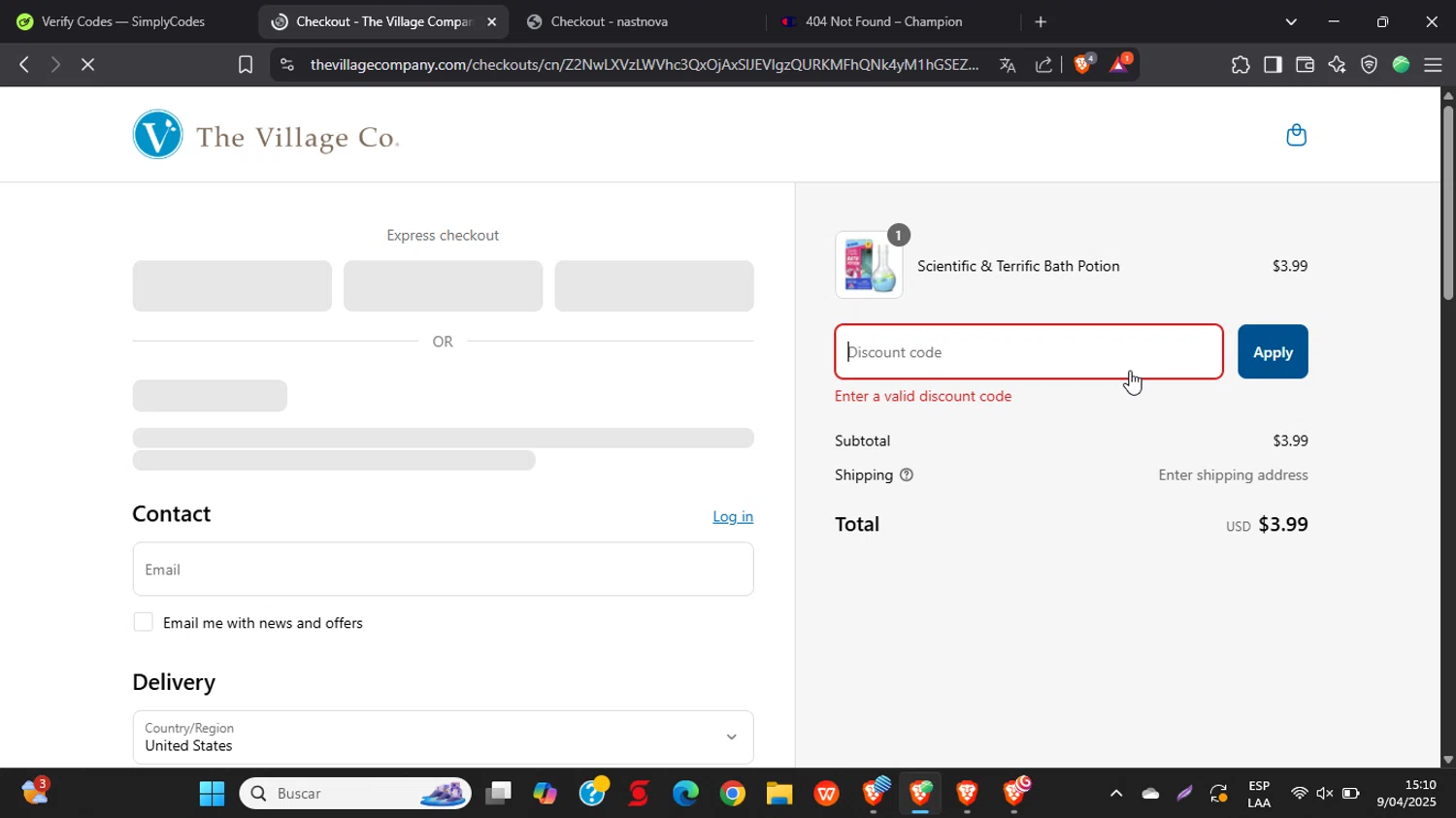Open the translate page icon
Image resolution: width=1456 pixels, height=818 pixels.
pyautogui.click(x=1008, y=65)
